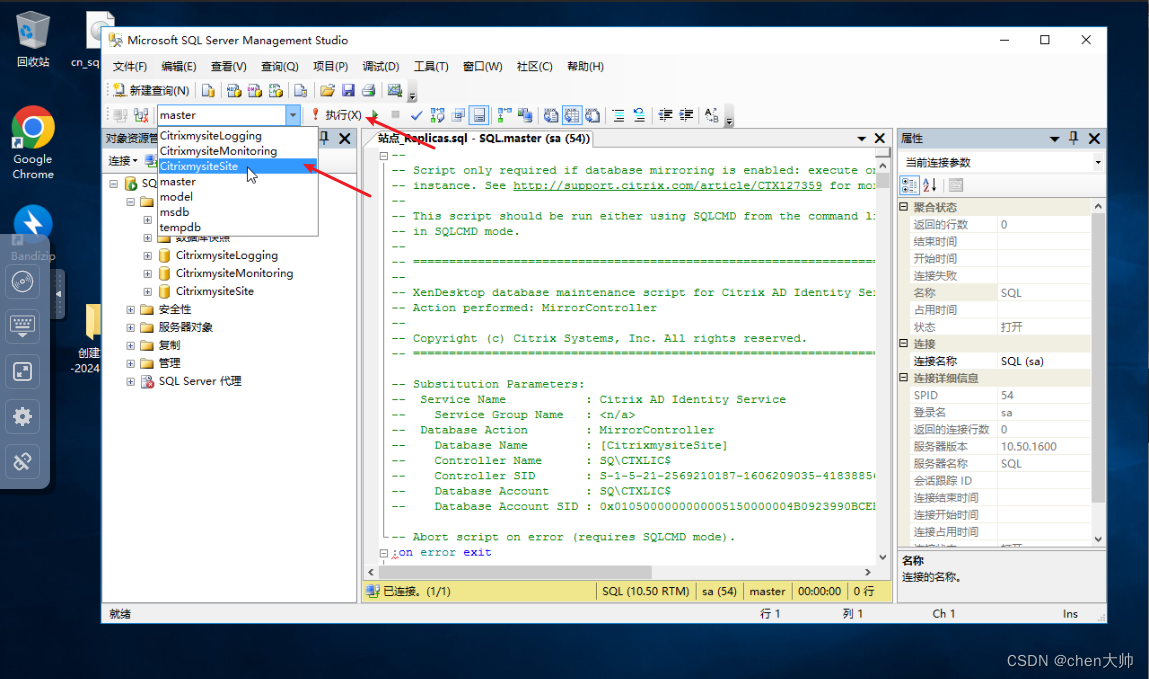Toggle Include Actual Execution Plan
The width and height of the screenshot is (1149, 679).
(x=505, y=115)
